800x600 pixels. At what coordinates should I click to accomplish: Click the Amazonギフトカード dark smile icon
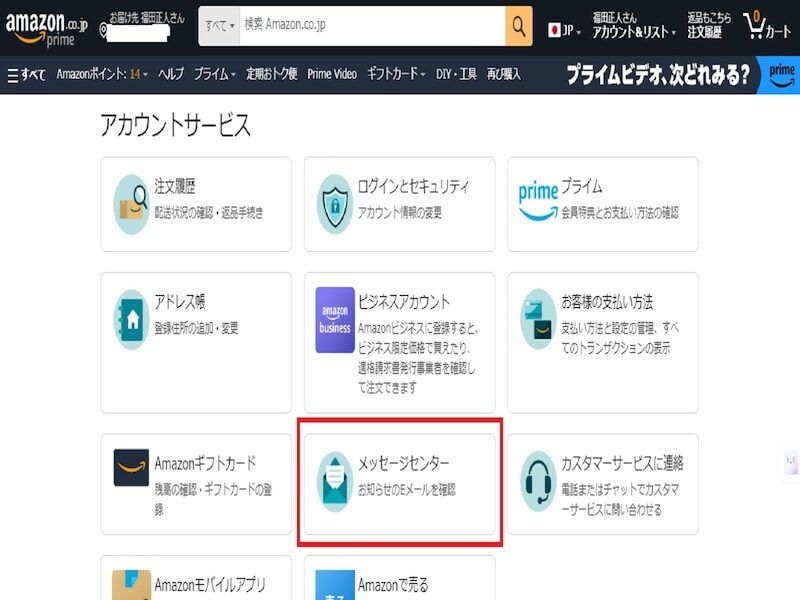pos(131,467)
